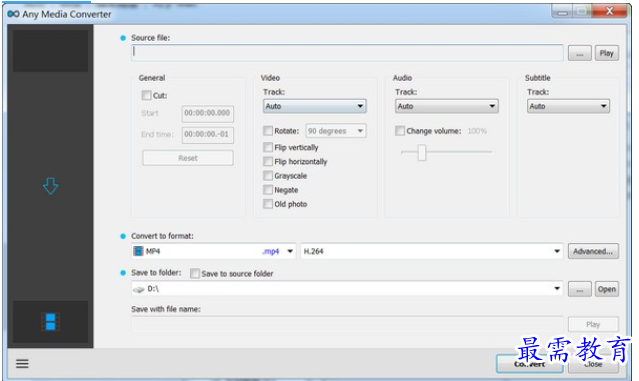Open the hamburger menu at bottom left
Image resolution: width=639 pixels, height=381 pixels.
22,363
